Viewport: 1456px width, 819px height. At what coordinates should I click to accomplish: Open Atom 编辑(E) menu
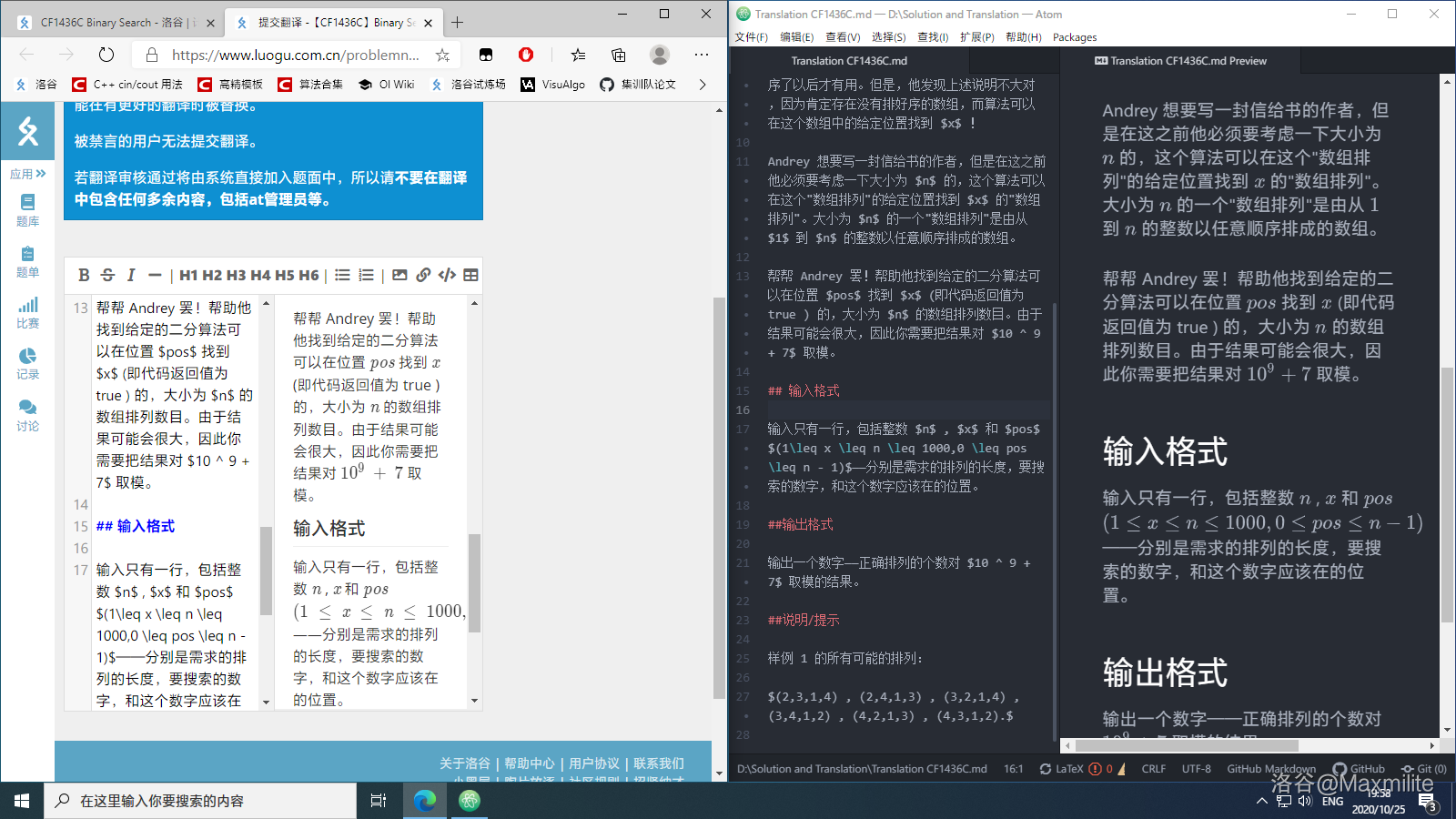click(796, 37)
